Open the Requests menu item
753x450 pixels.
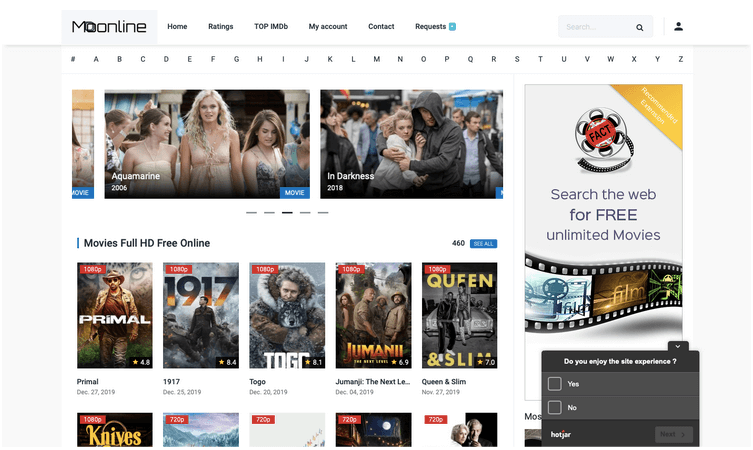pyautogui.click(x=430, y=26)
